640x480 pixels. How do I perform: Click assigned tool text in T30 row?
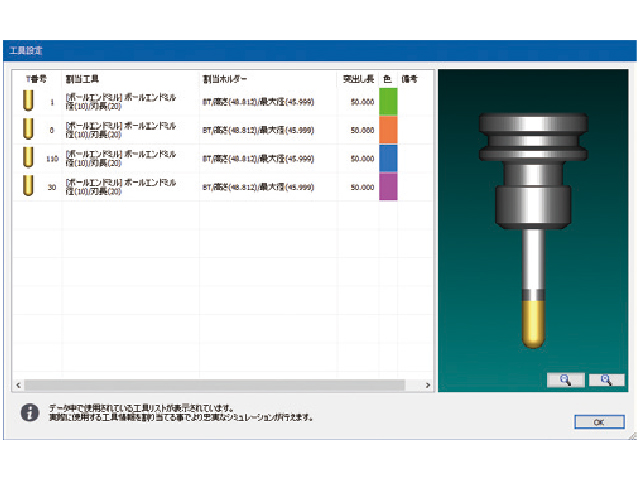tap(121, 187)
